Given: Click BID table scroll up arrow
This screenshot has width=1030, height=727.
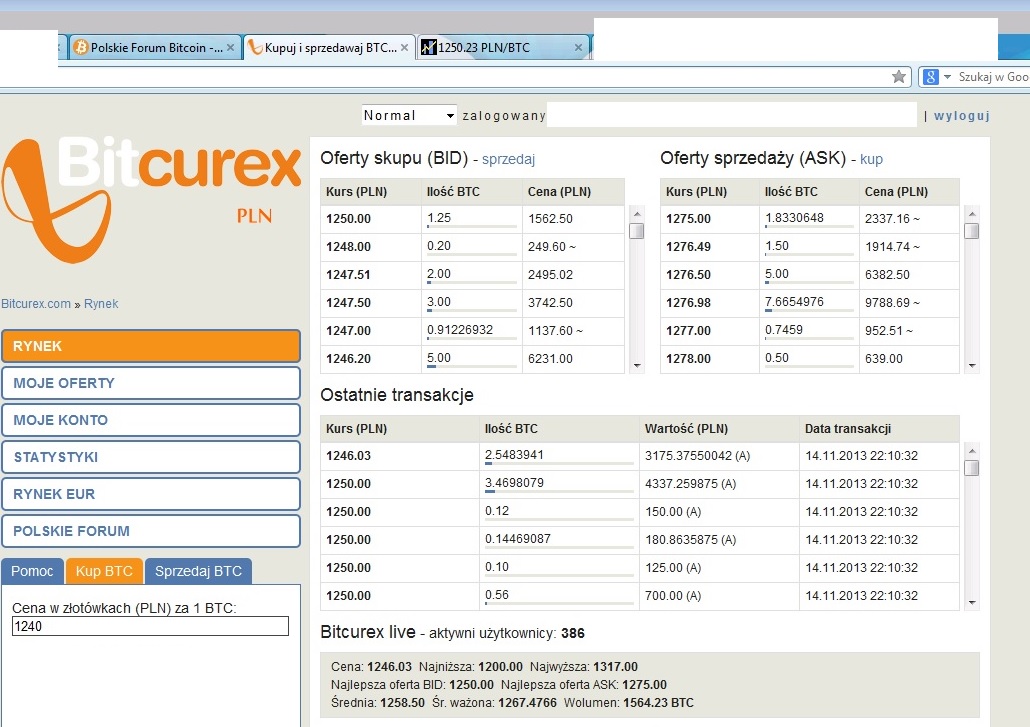Looking at the screenshot, I should pos(637,214).
